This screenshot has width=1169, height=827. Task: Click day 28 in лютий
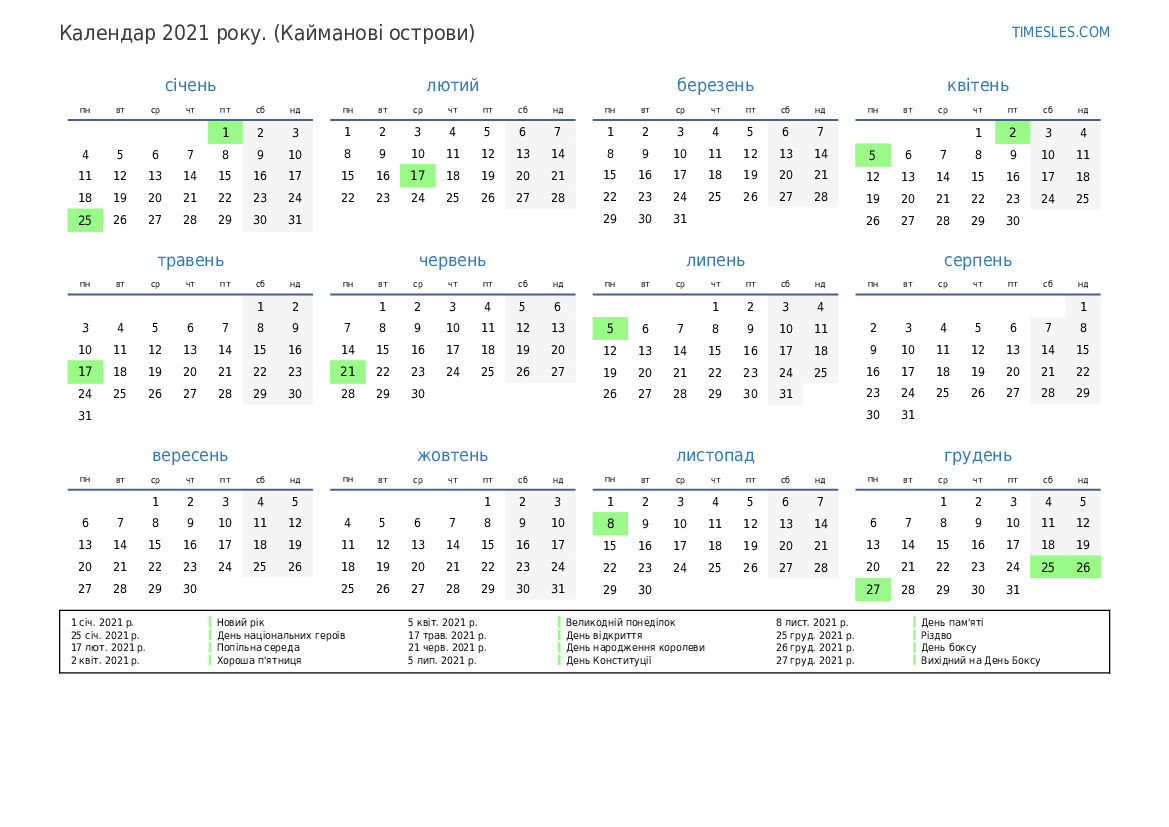[558, 198]
